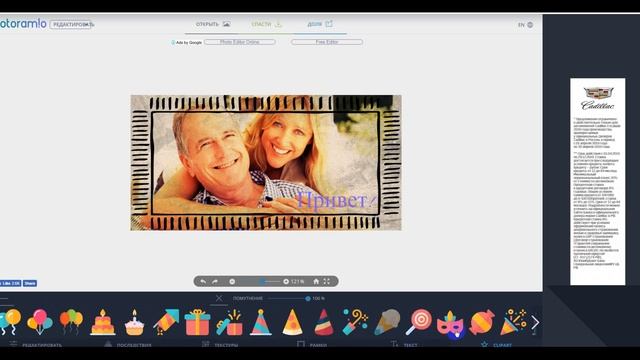Adjust the Помутнение opacity slider
Viewport: 640px width, 360px height.
click(x=289, y=299)
